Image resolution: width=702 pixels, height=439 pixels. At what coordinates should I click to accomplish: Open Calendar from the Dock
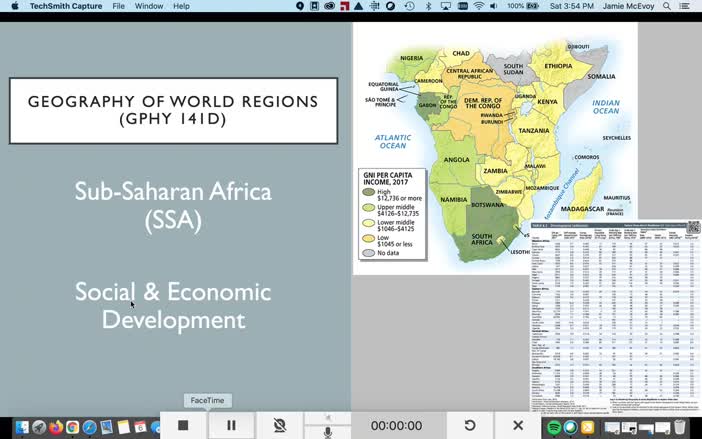tap(140, 427)
